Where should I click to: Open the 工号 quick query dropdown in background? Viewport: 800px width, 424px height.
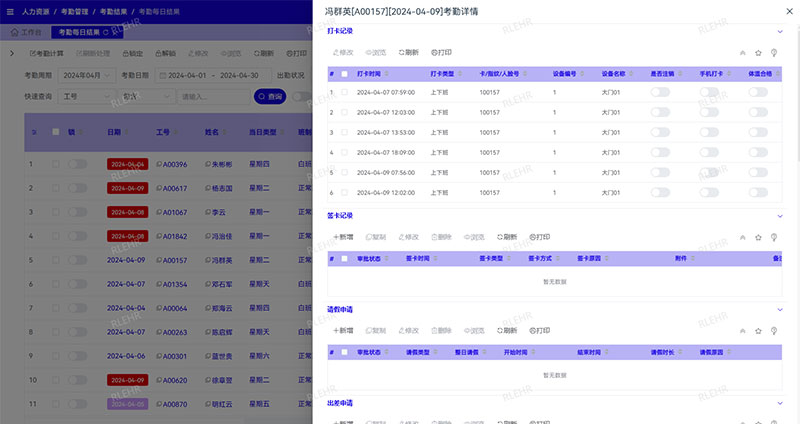86,96
